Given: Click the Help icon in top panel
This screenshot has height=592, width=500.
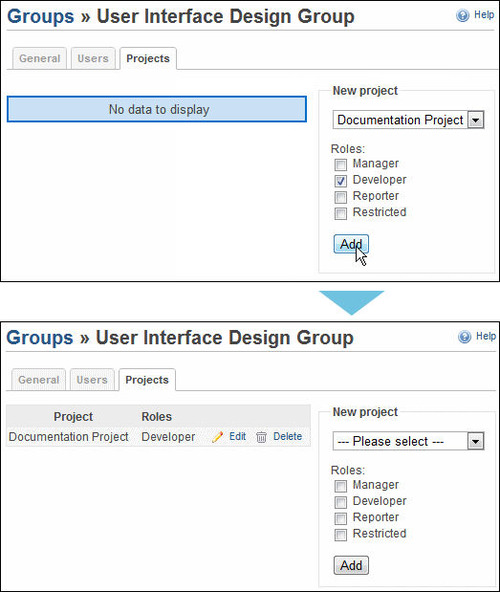Looking at the screenshot, I should coord(463,15).
